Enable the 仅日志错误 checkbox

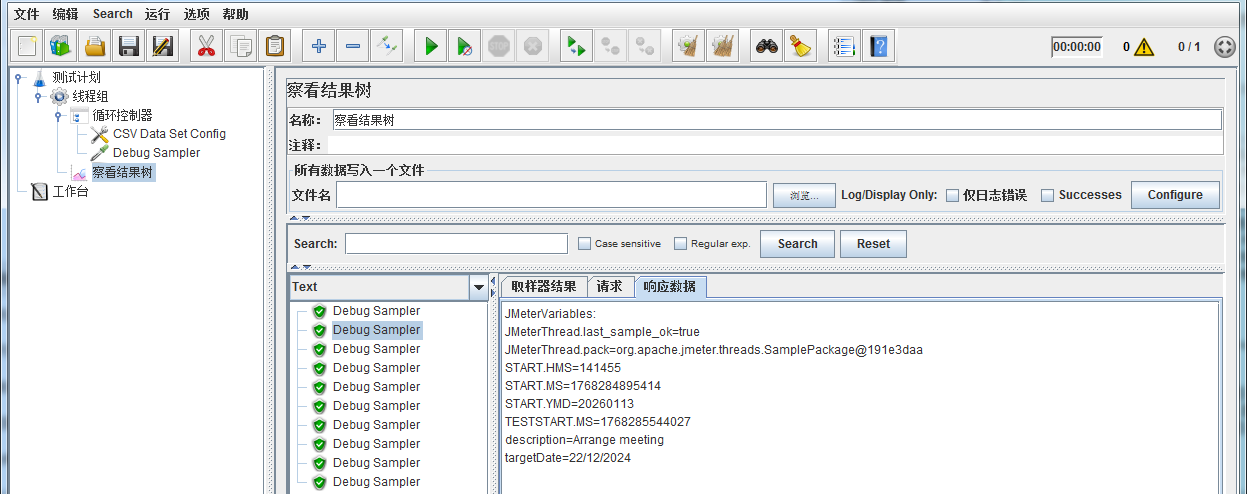pos(952,195)
